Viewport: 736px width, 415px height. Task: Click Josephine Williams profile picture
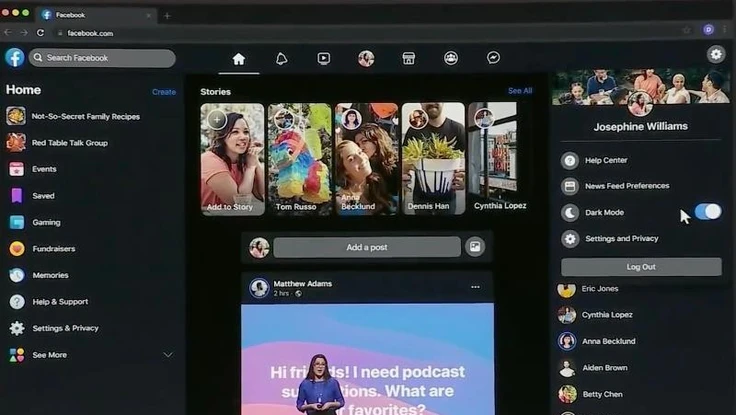[x=640, y=103]
